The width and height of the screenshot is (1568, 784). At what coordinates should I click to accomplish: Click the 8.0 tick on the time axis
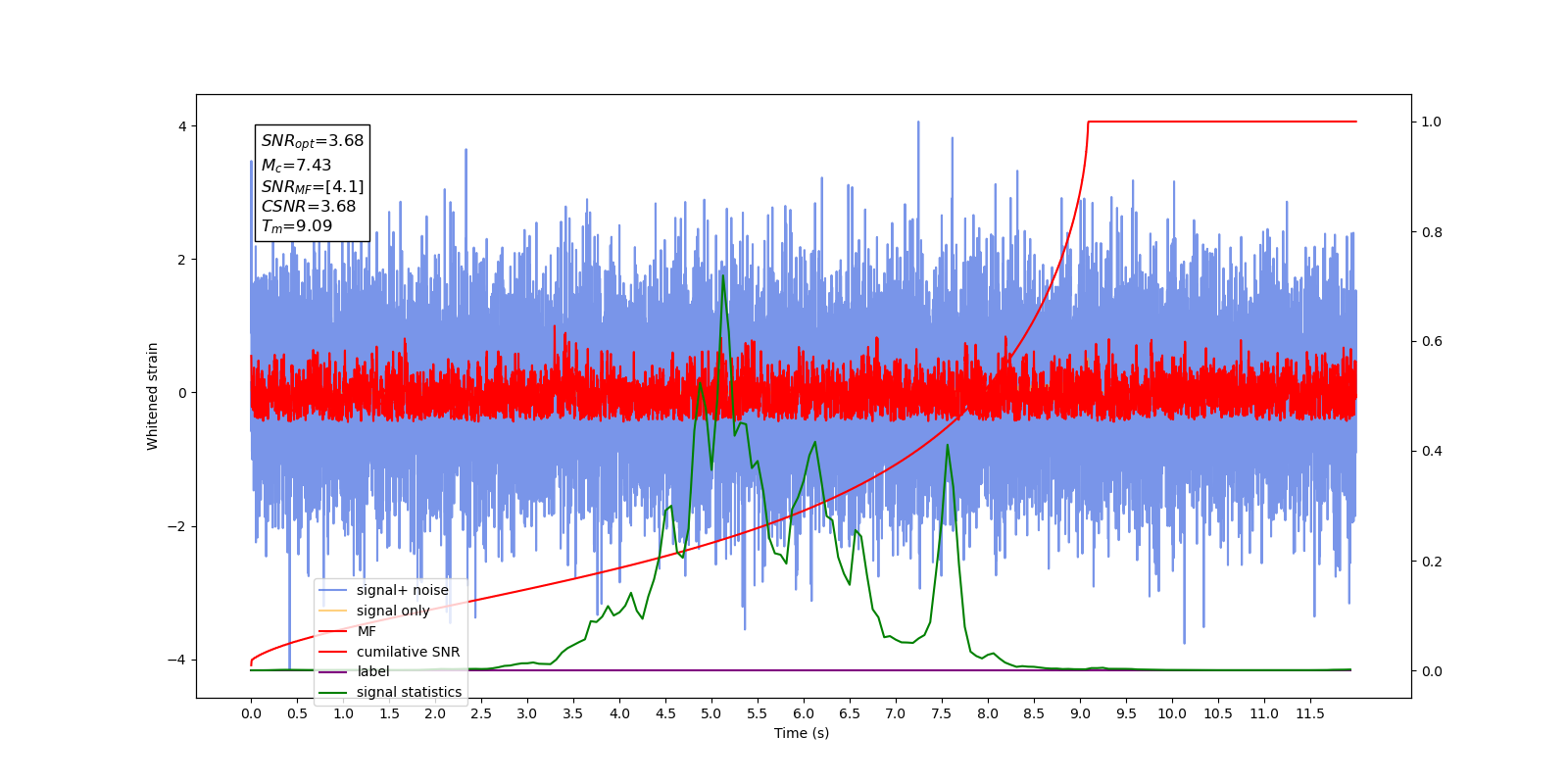coord(988,713)
